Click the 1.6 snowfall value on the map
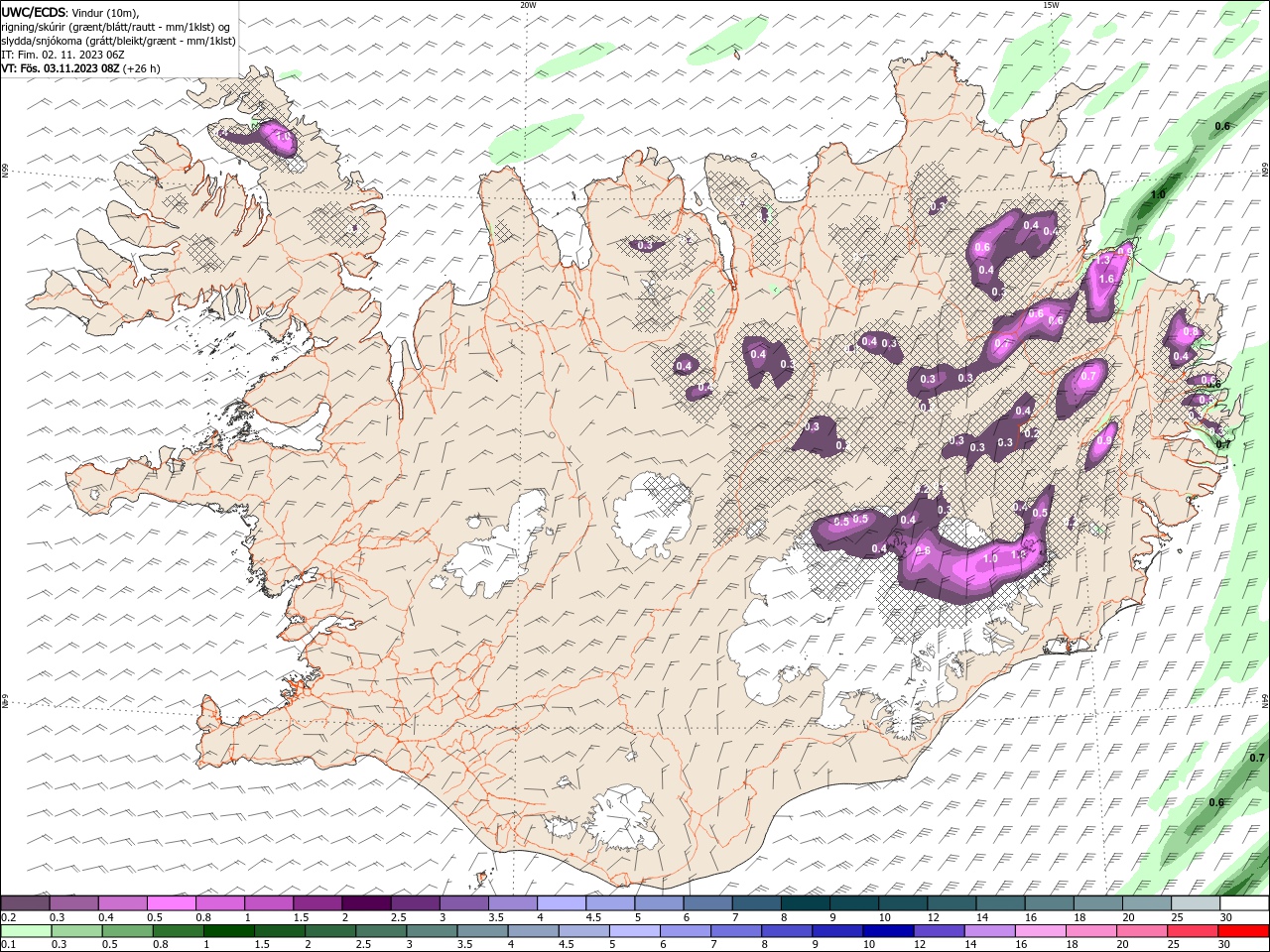Screen dimensions: 1270x952 pyautogui.click(x=1108, y=280)
